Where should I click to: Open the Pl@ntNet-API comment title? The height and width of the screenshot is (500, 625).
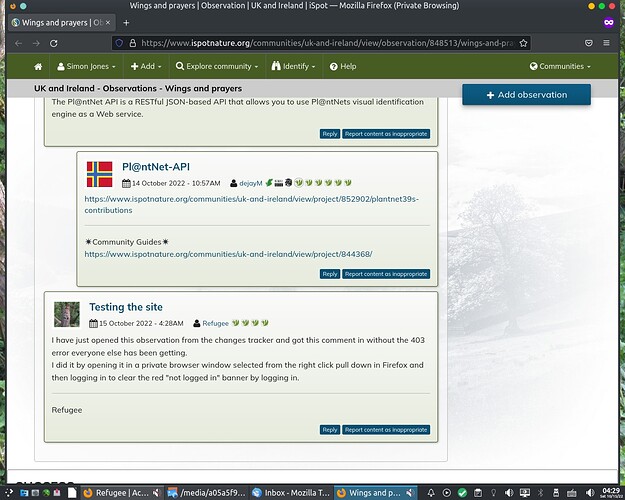click(156, 167)
